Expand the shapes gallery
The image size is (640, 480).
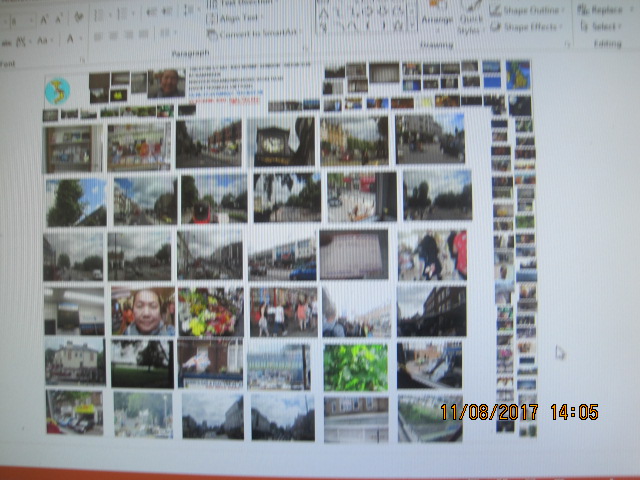(x=412, y=27)
